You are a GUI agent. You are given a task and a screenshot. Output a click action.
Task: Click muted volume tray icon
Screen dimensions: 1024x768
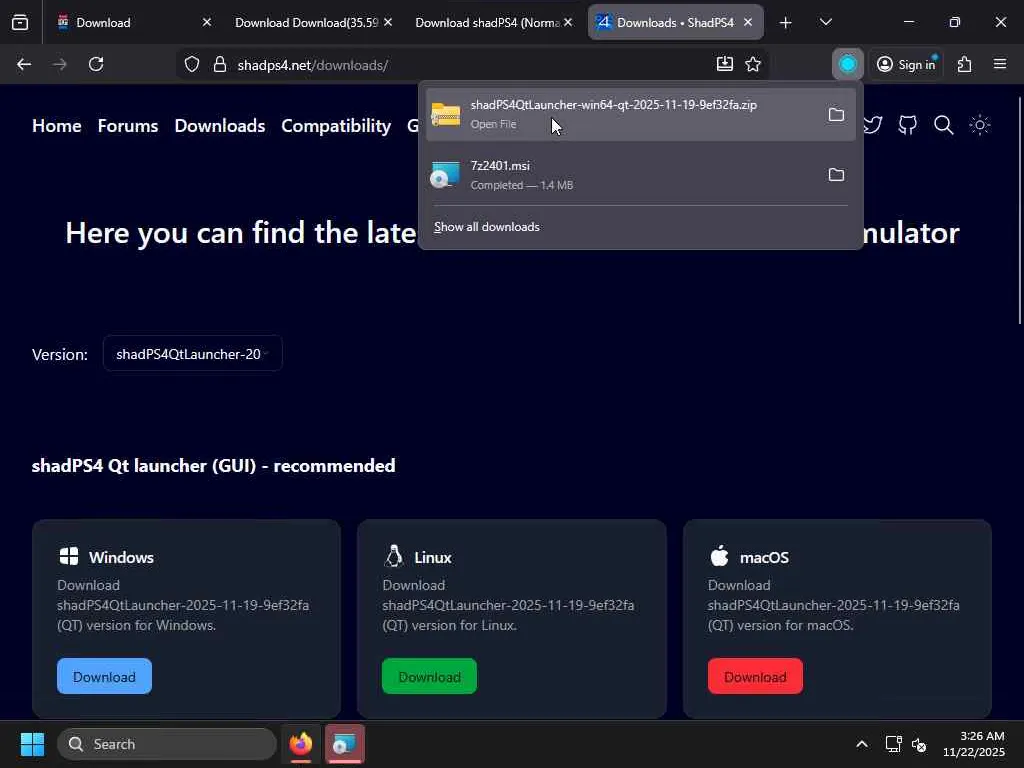[920, 744]
